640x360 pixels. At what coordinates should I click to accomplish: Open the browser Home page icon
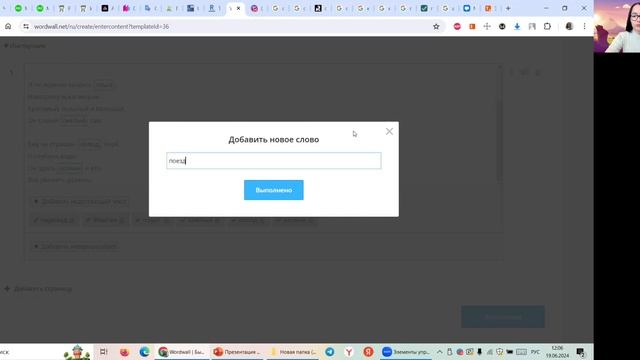click(8, 27)
